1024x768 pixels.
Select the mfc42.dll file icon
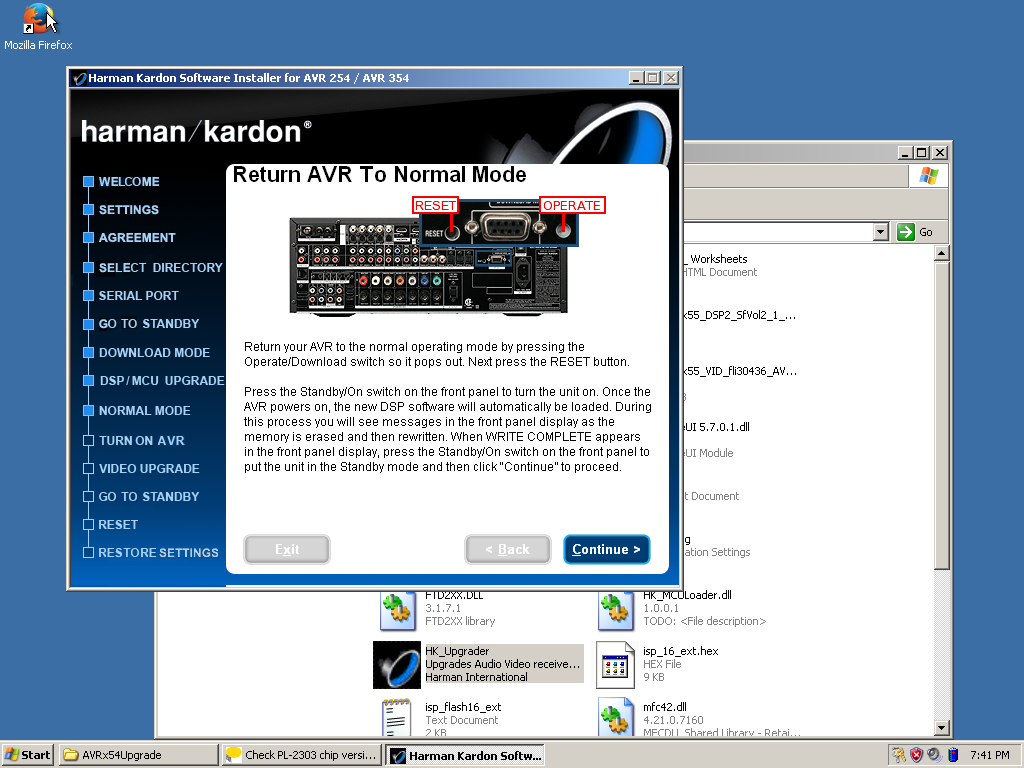[x=616, y=717]
